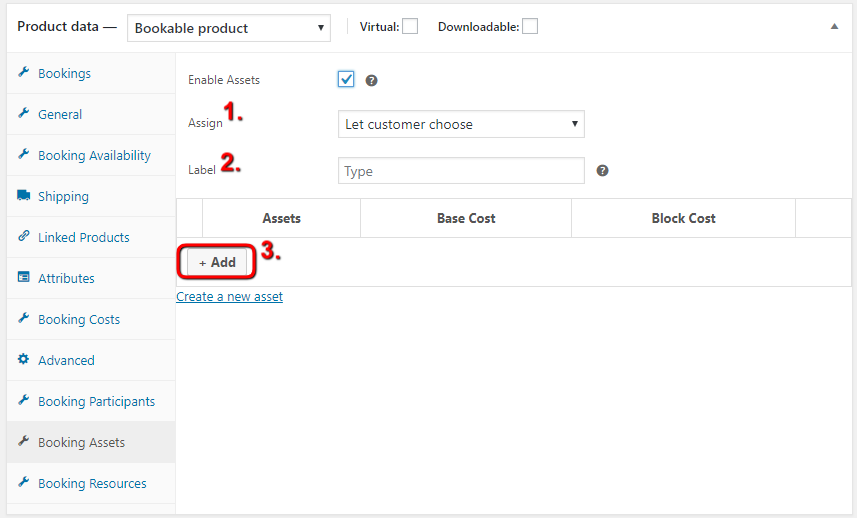Click the list icon beside Attributes
The width and height of the screenshot is (857, 518).
tap(24, 277)
